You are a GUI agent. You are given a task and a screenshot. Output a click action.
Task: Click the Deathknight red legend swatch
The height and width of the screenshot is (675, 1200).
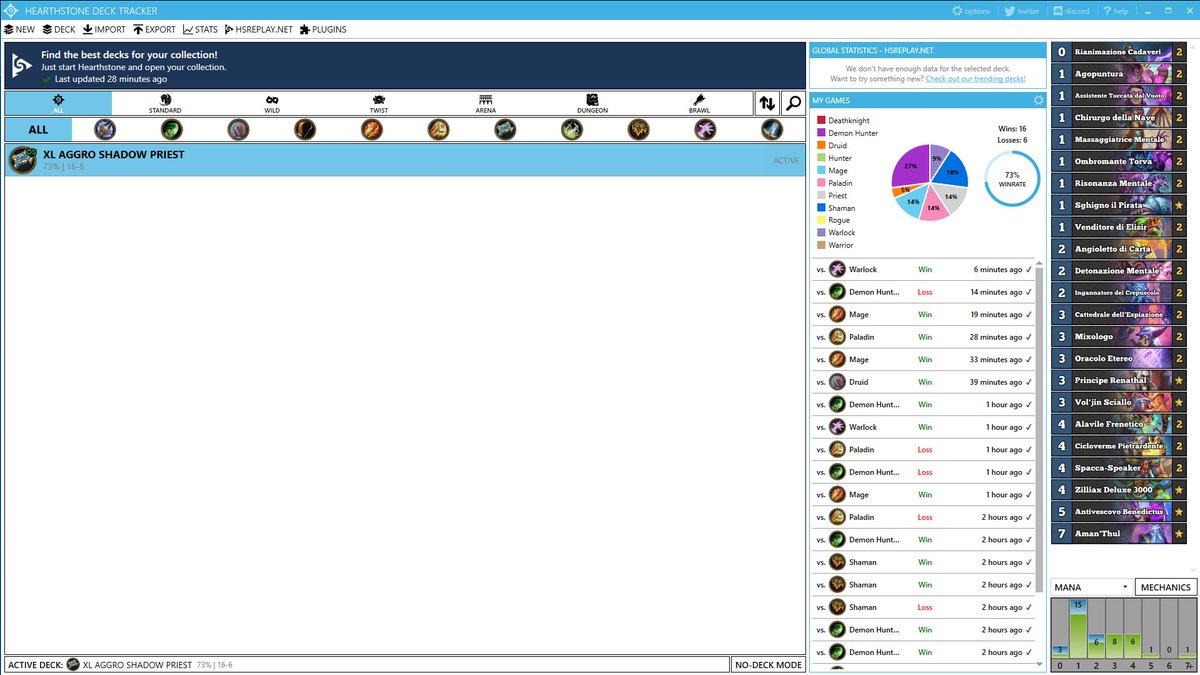tap(821, 120)
